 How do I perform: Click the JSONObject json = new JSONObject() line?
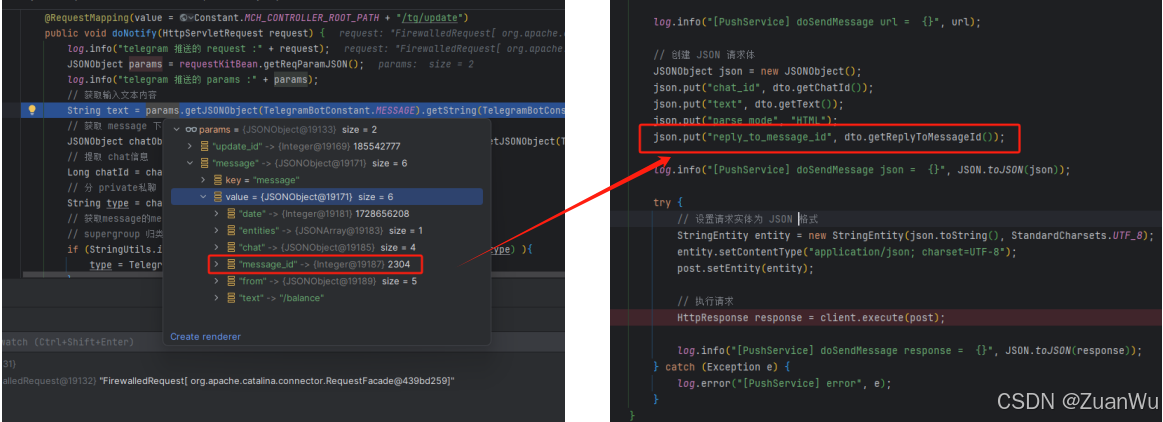(x=757, y=71)
